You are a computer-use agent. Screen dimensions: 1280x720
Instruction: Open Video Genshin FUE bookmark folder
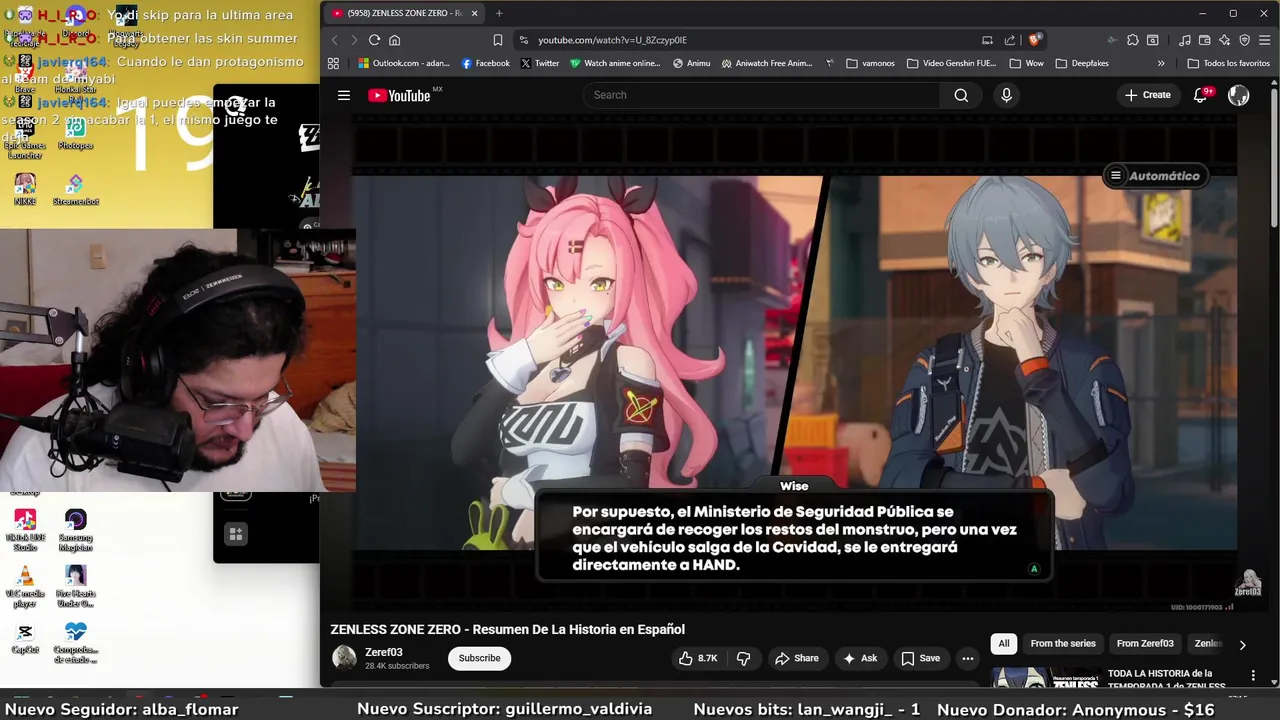951,63
